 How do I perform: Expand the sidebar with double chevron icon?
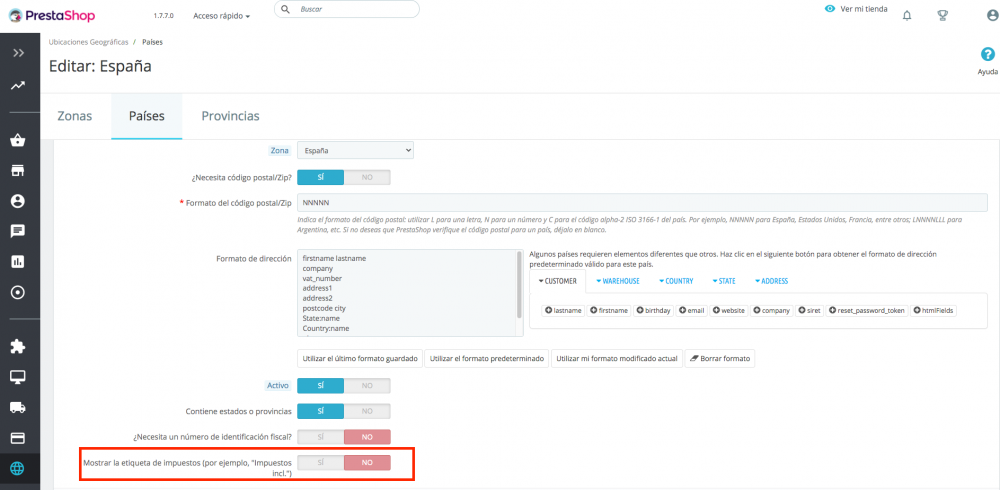(18, 53)
